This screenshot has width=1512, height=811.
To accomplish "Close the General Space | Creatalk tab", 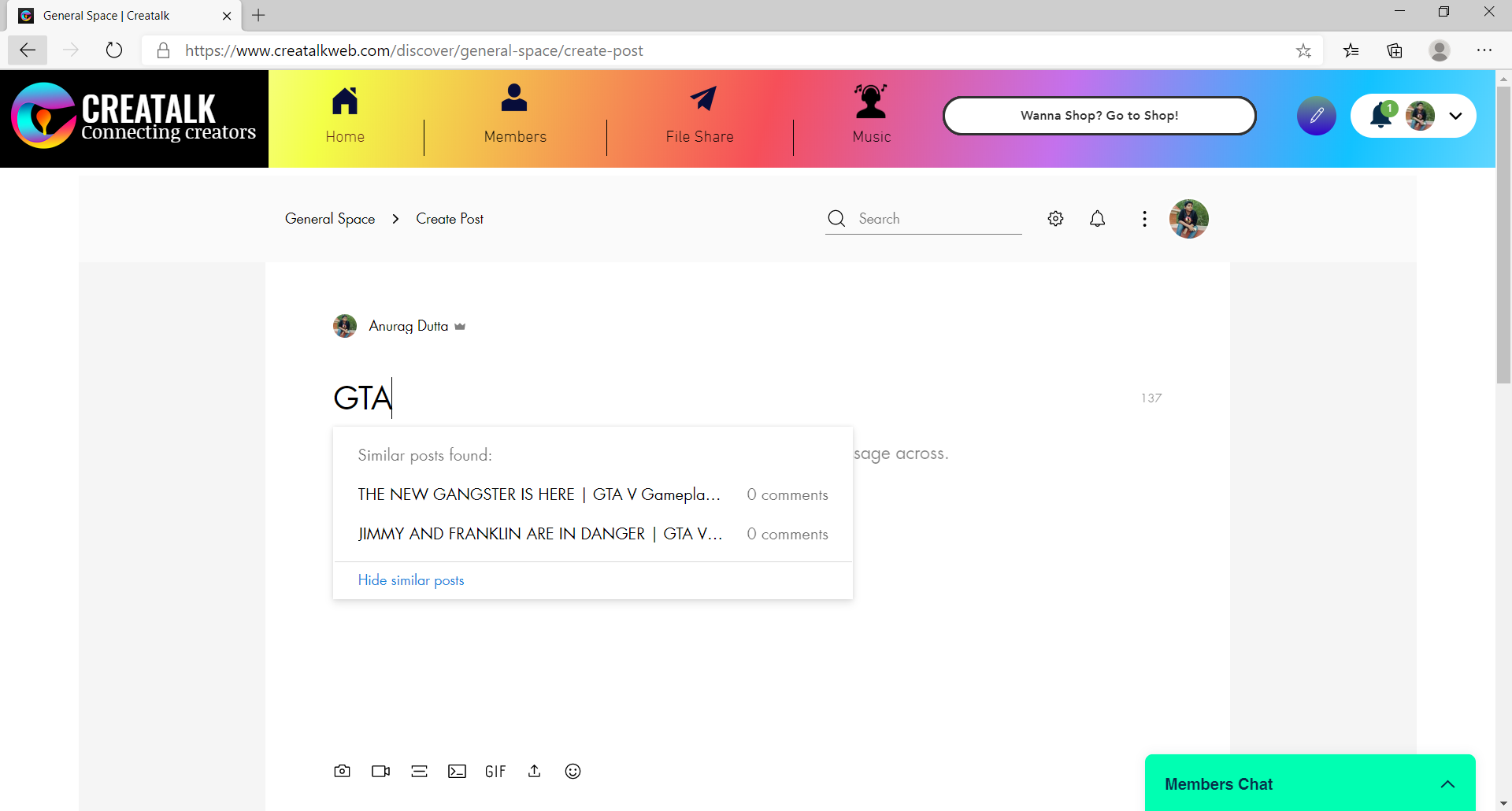I will click(227, 16).
